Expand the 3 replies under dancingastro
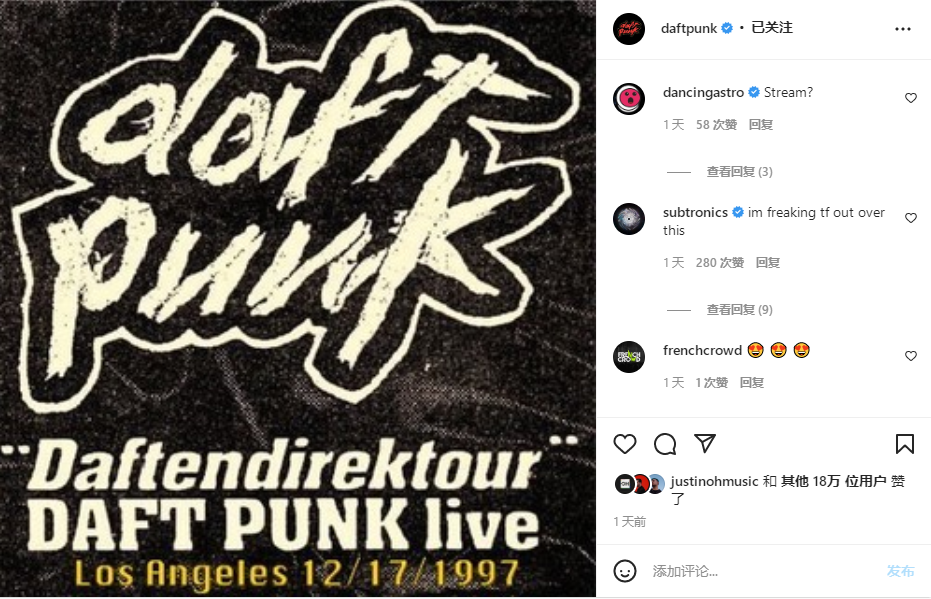The width and height of the screenshot is (931, 599). (739, 172)
